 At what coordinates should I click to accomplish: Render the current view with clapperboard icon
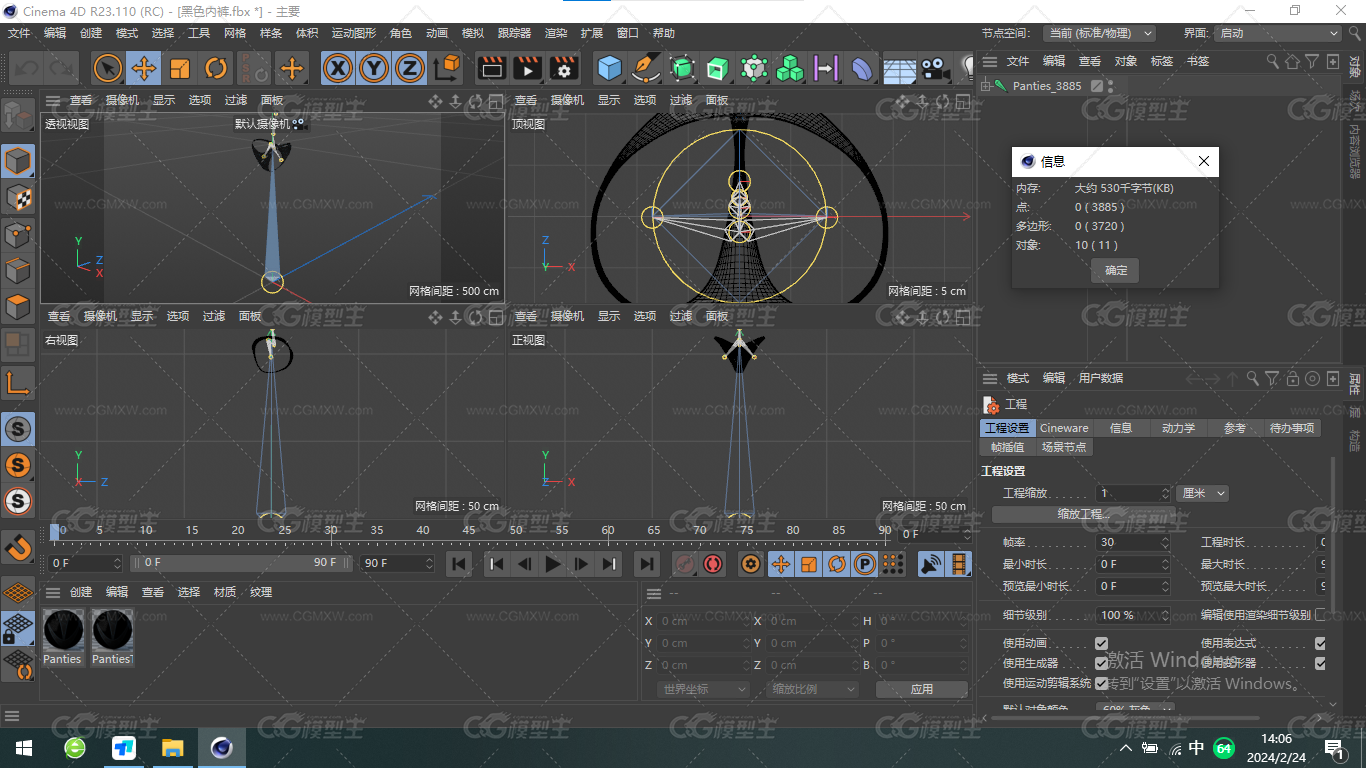[x=491, y=68]
